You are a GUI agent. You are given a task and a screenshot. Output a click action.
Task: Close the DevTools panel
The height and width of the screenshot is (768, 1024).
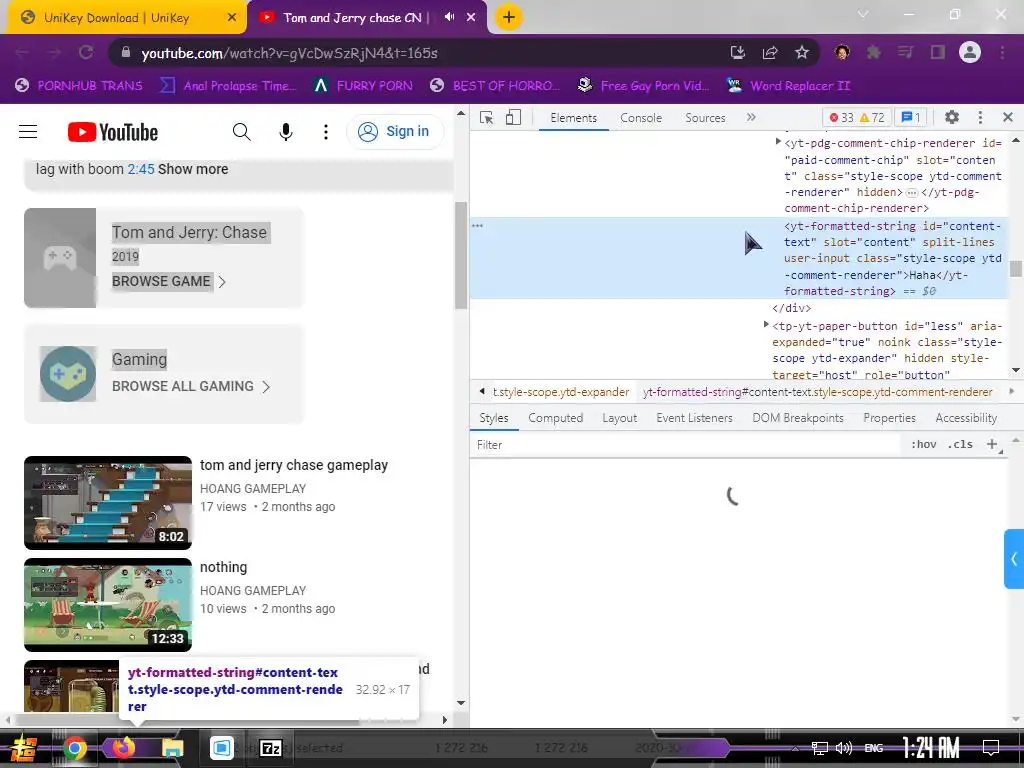coord(1008,118)
